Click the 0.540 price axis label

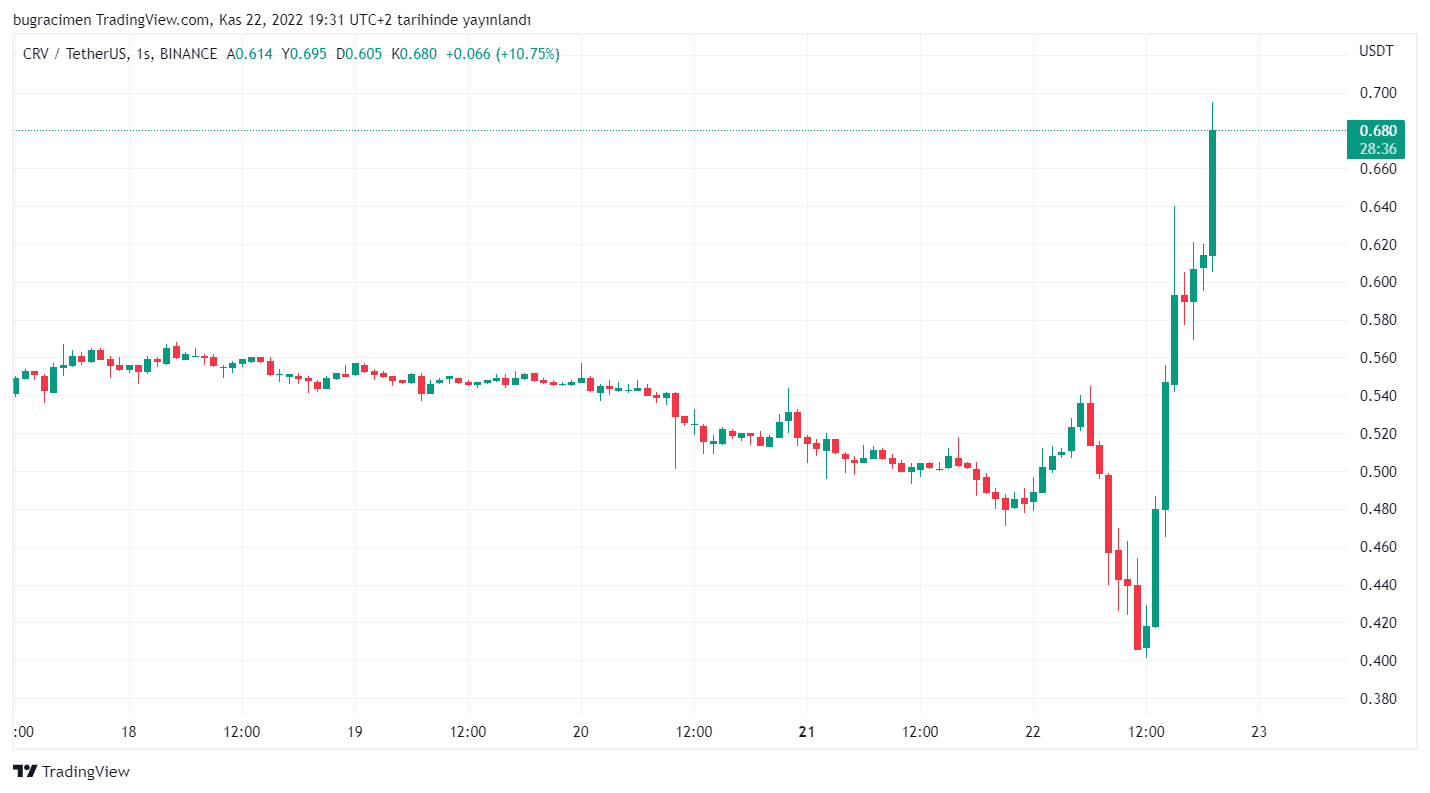[x=1376, y=396]
